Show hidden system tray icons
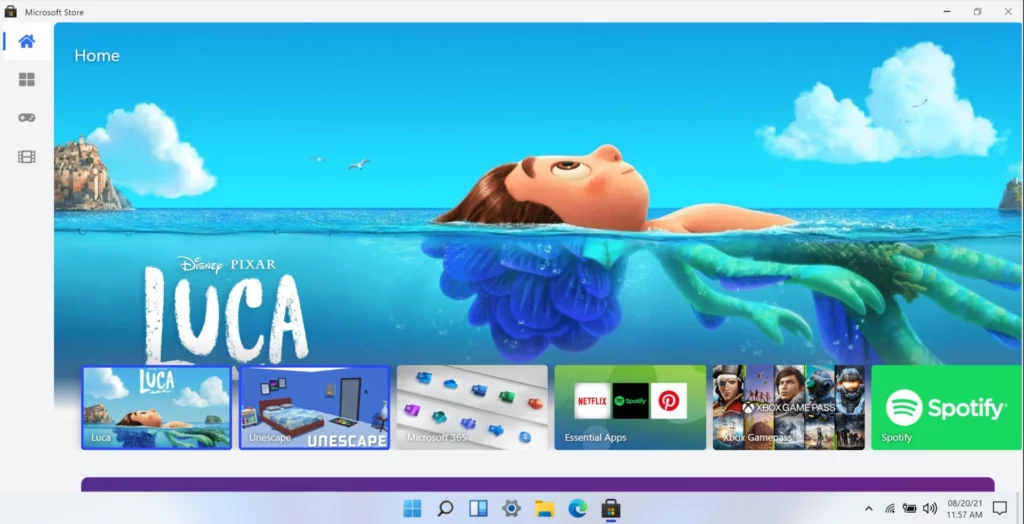 [869, 508]
